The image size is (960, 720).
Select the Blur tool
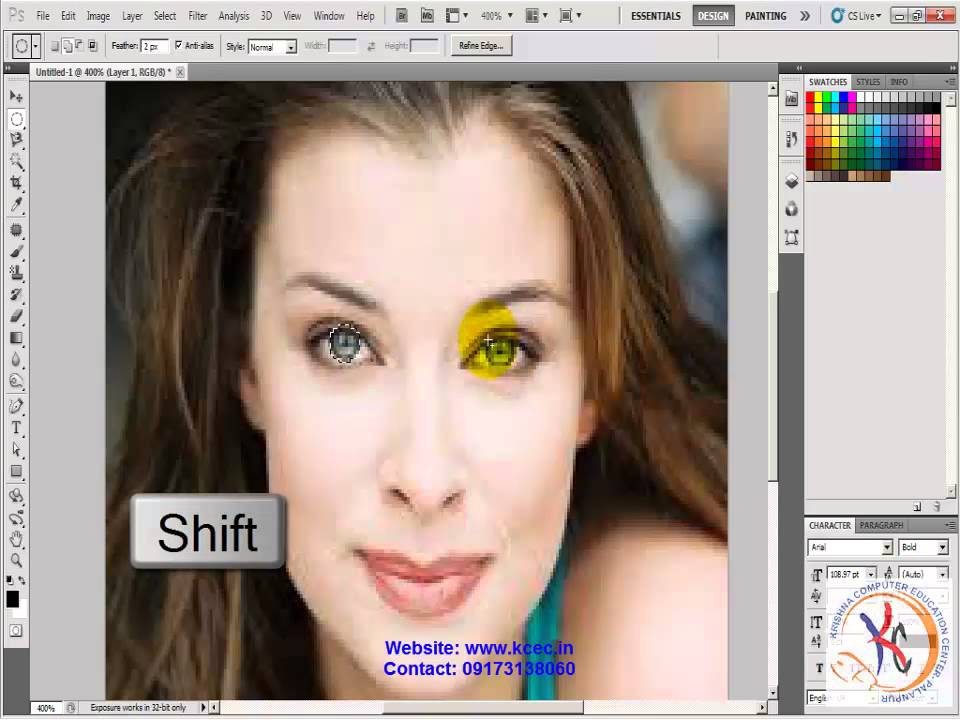[17, 359]
